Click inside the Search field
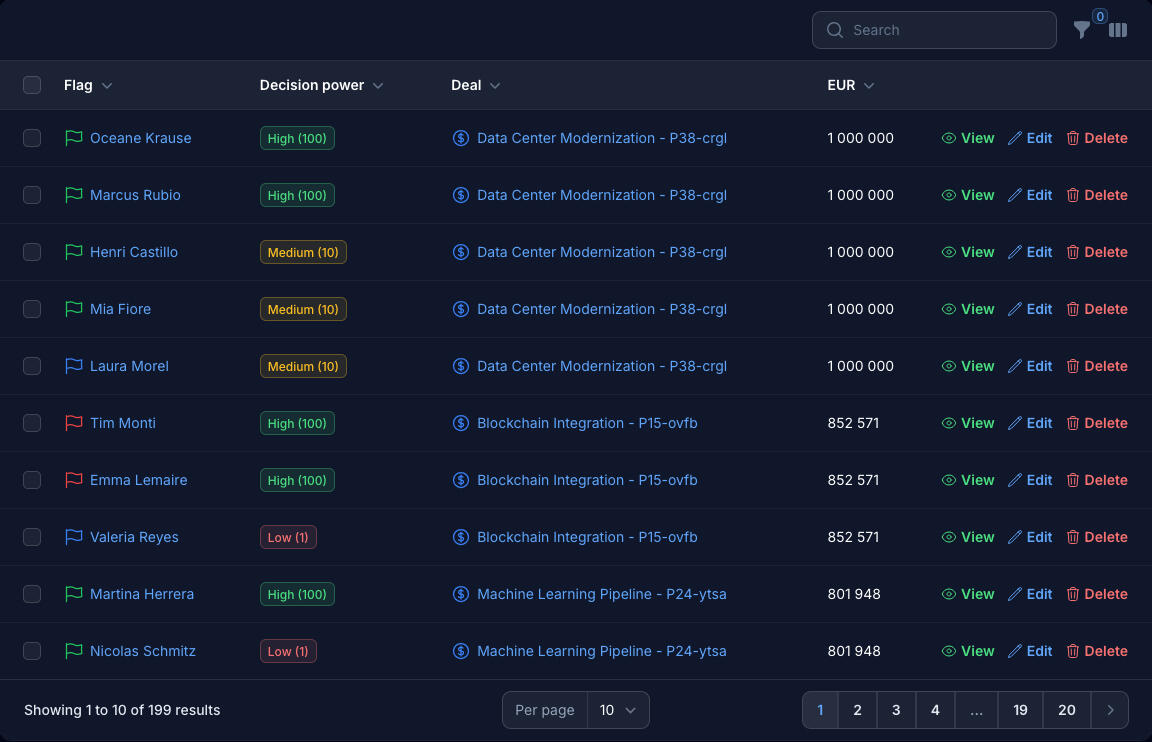 pos(934,30)
